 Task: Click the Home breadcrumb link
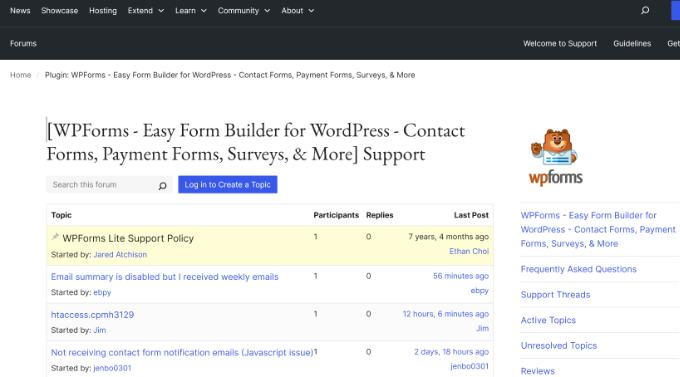20,75
